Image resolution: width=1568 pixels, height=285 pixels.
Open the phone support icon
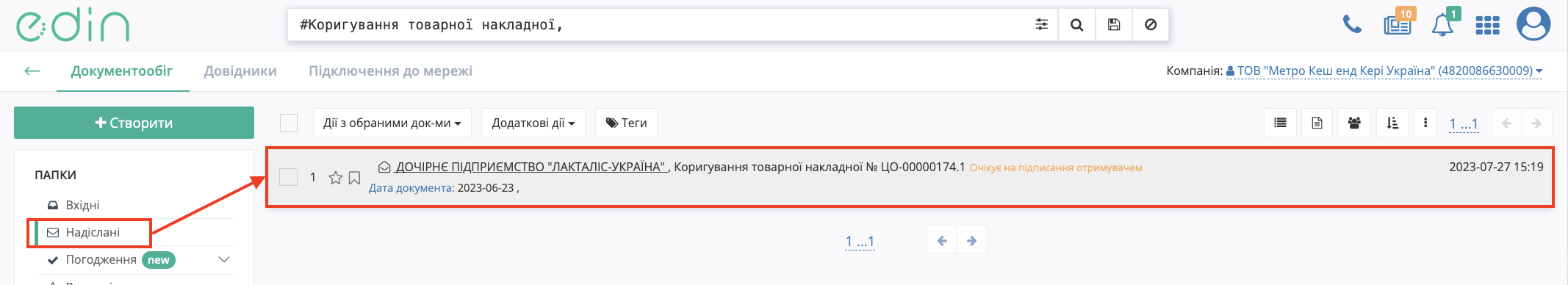click(1352, 25)
